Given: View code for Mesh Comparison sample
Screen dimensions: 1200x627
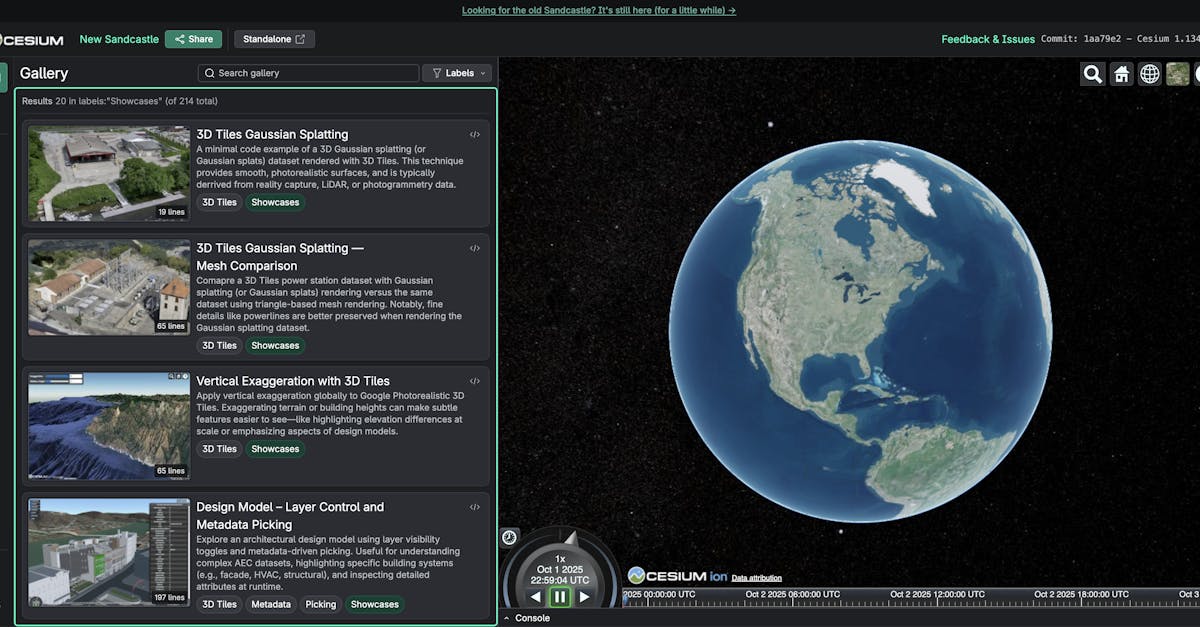Looking at the screenshot, I should point(475,248).
